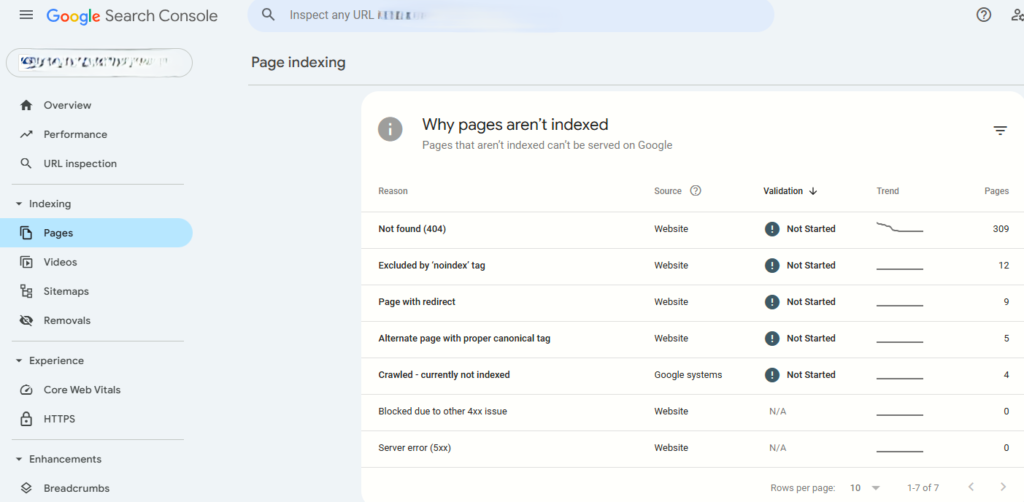This screenshot has height=502, width=1024.
Task: Open the Help question mark icon
Action: click(984, 15)
